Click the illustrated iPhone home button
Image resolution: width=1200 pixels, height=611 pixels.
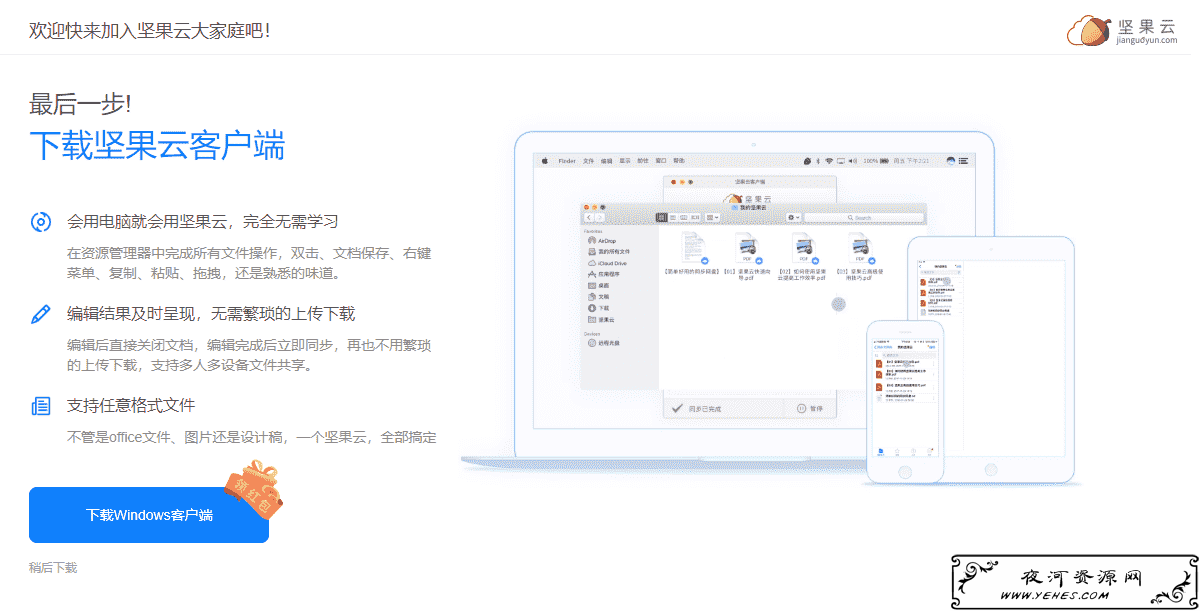(x=905, y=474)
